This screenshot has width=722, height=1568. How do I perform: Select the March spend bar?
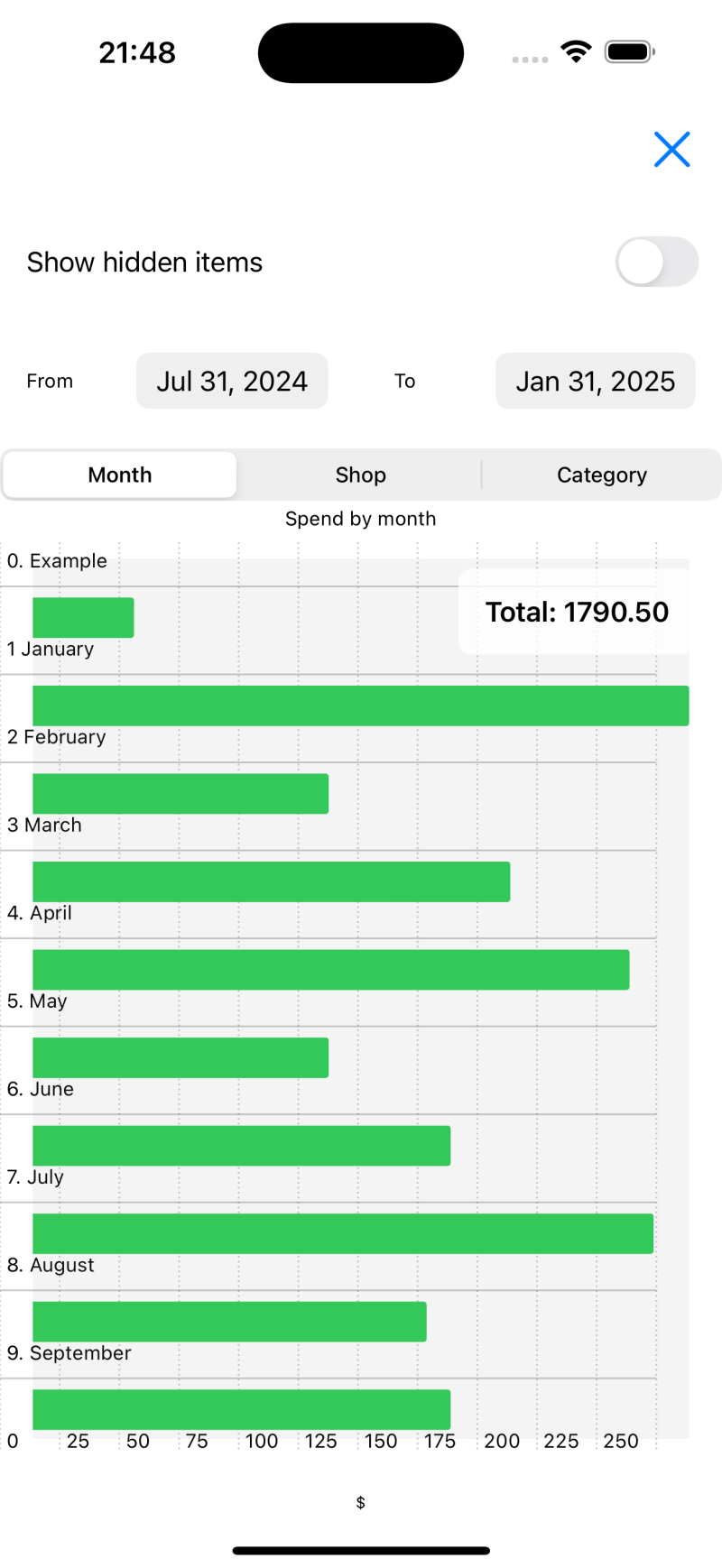(271, 881)
